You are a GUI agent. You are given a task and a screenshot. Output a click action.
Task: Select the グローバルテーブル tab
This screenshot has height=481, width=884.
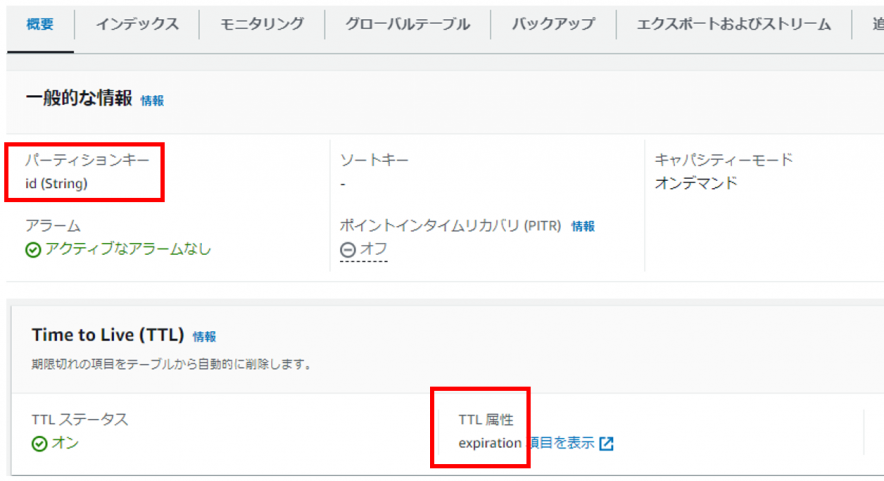407,25
